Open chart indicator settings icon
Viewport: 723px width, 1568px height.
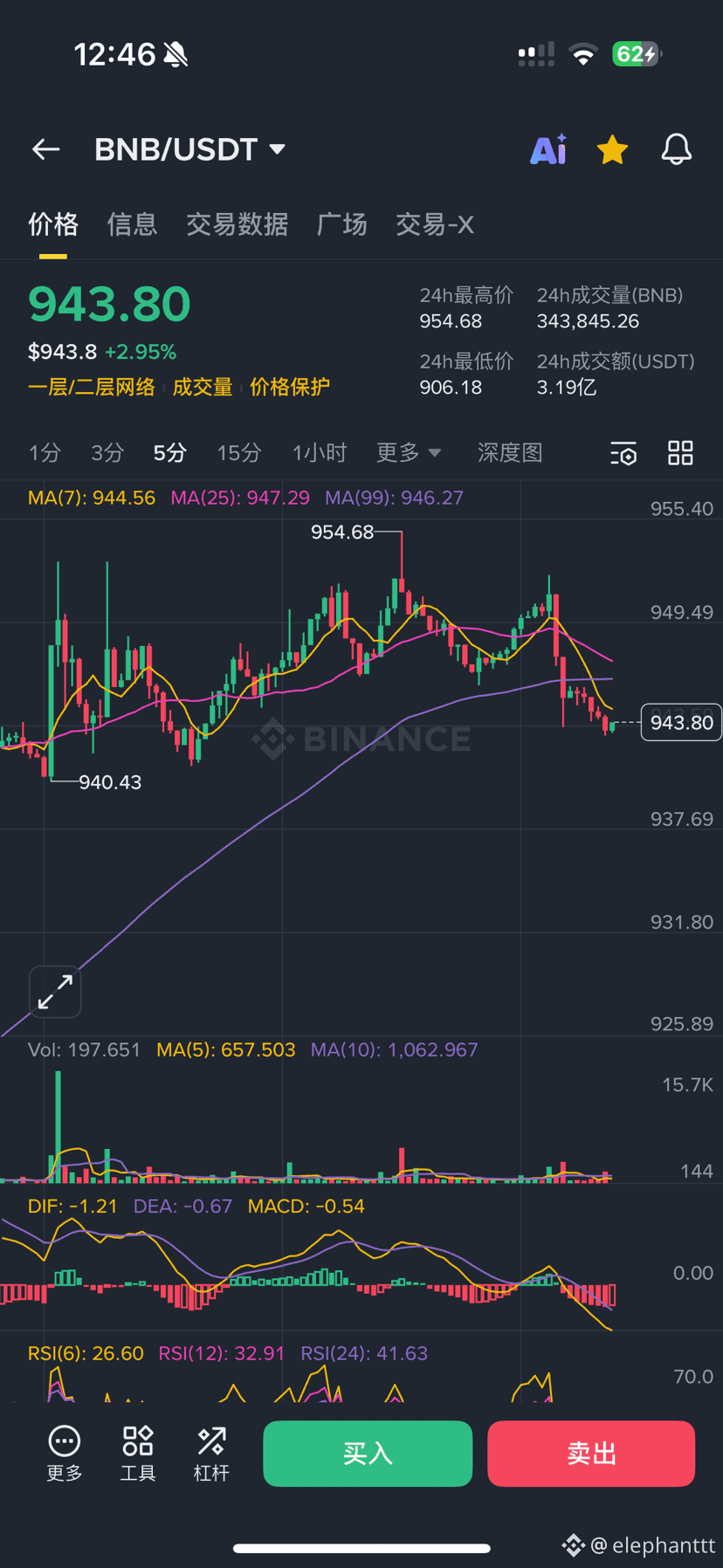coord(623,453)
